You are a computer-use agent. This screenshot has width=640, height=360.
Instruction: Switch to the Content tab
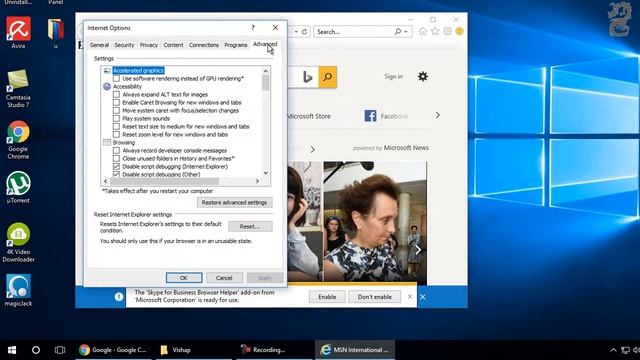pos(173,45)
